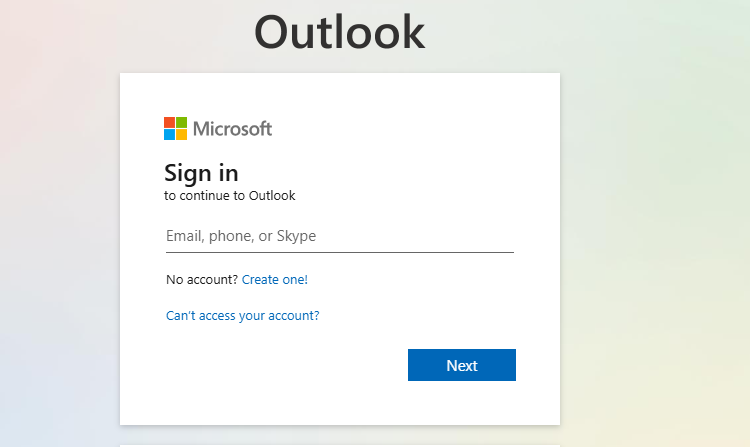Viewport: 750px width, 447px height.
Task: Click the 'to continue to Outlook' subtitle
Action: pyautogui.click(x=230, y=196)
